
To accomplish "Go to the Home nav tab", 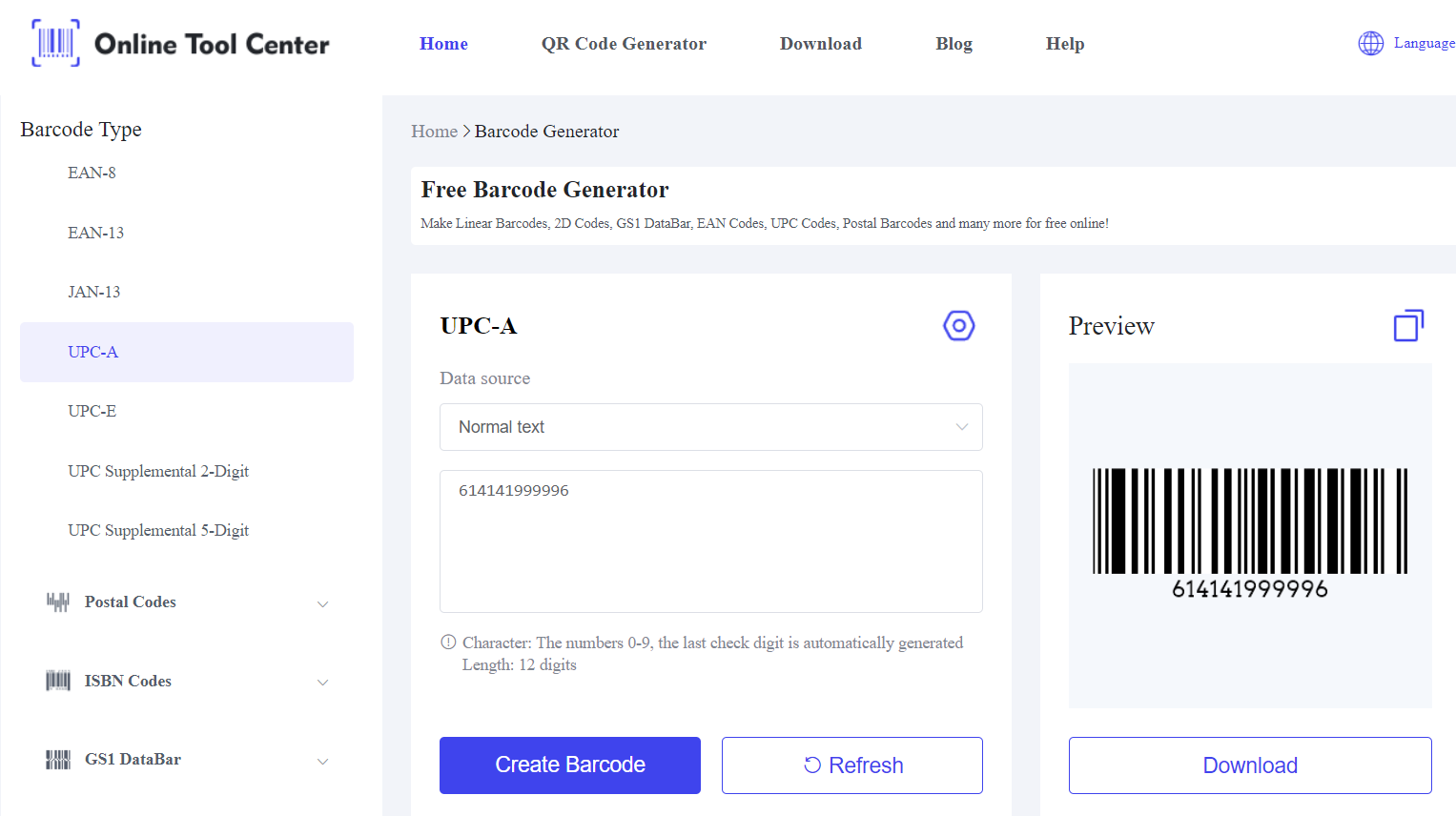I will (443, 44).
